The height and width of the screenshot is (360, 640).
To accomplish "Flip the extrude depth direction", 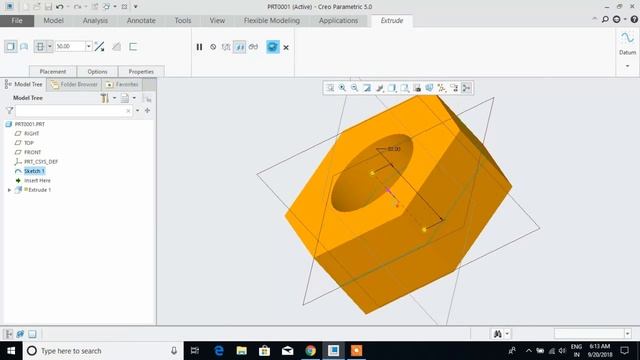I will pos(99,47).
